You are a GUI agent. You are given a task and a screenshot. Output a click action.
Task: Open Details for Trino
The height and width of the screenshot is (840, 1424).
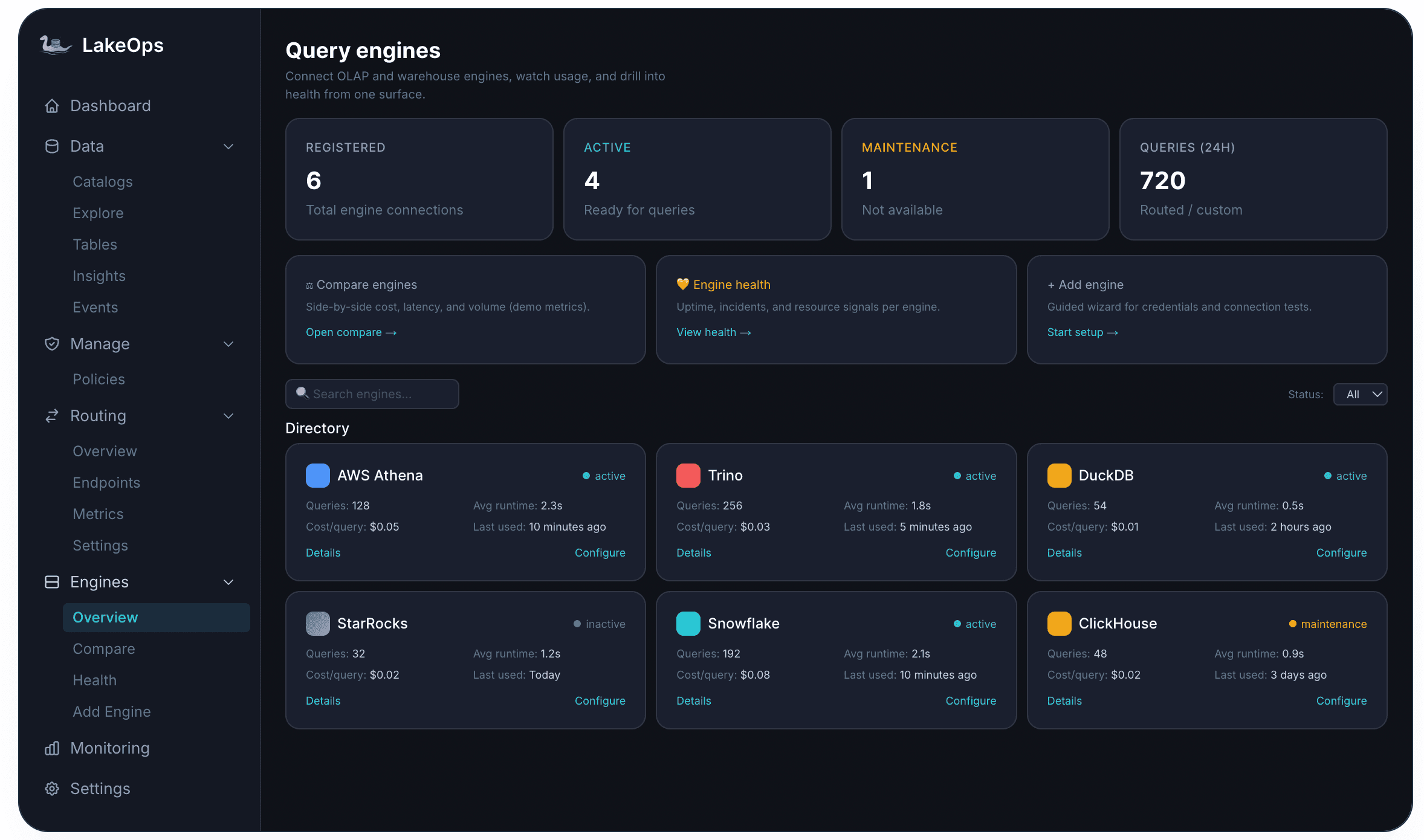click(x=694, y=553)
